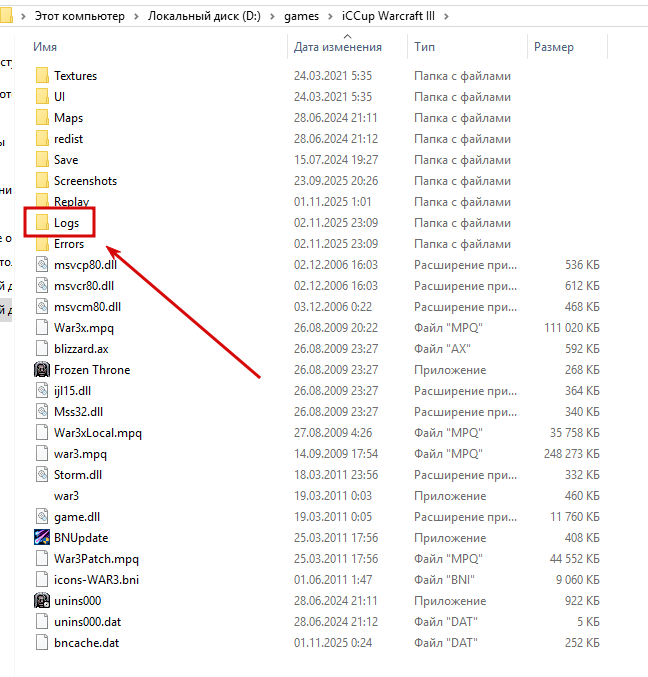Click size 111 020 КБ of War3x.mpq
The image size is (648, 677).
pyautogui.click(x=572, y=328)
